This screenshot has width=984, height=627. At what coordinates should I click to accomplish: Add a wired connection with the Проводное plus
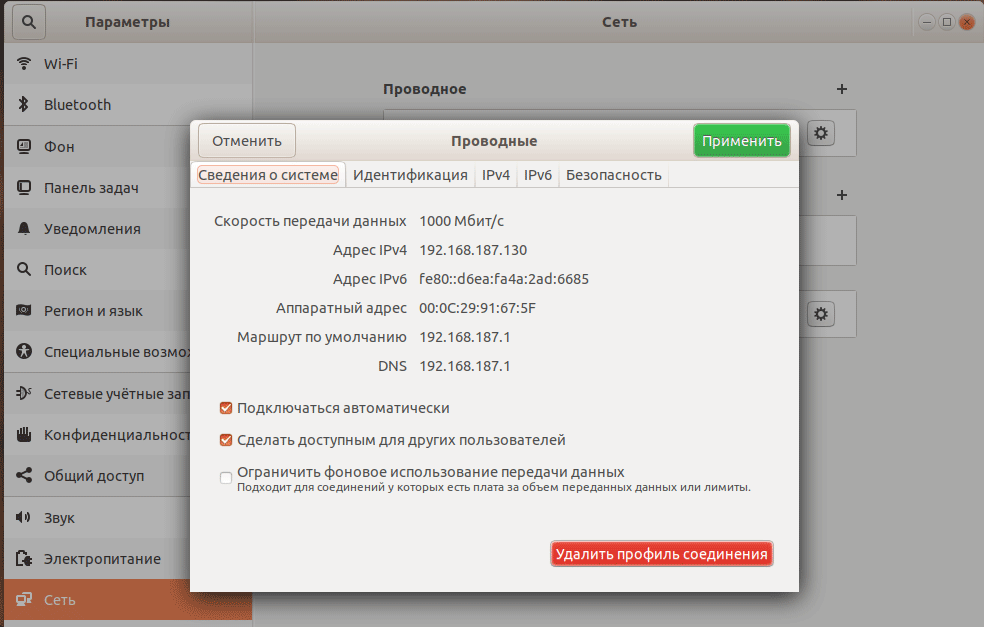pos(842,89)
